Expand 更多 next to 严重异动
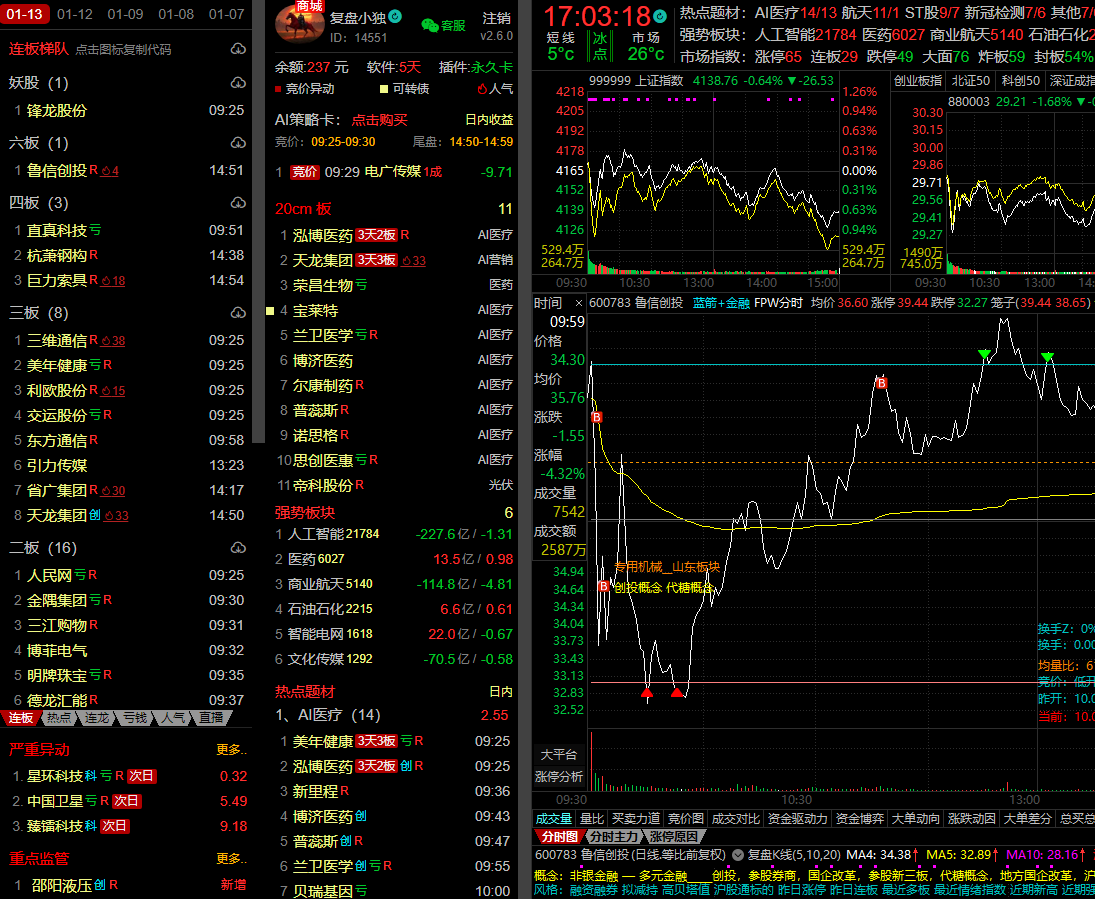The height and width of the screenshot is (899, 1095). [x=230, y=750]
